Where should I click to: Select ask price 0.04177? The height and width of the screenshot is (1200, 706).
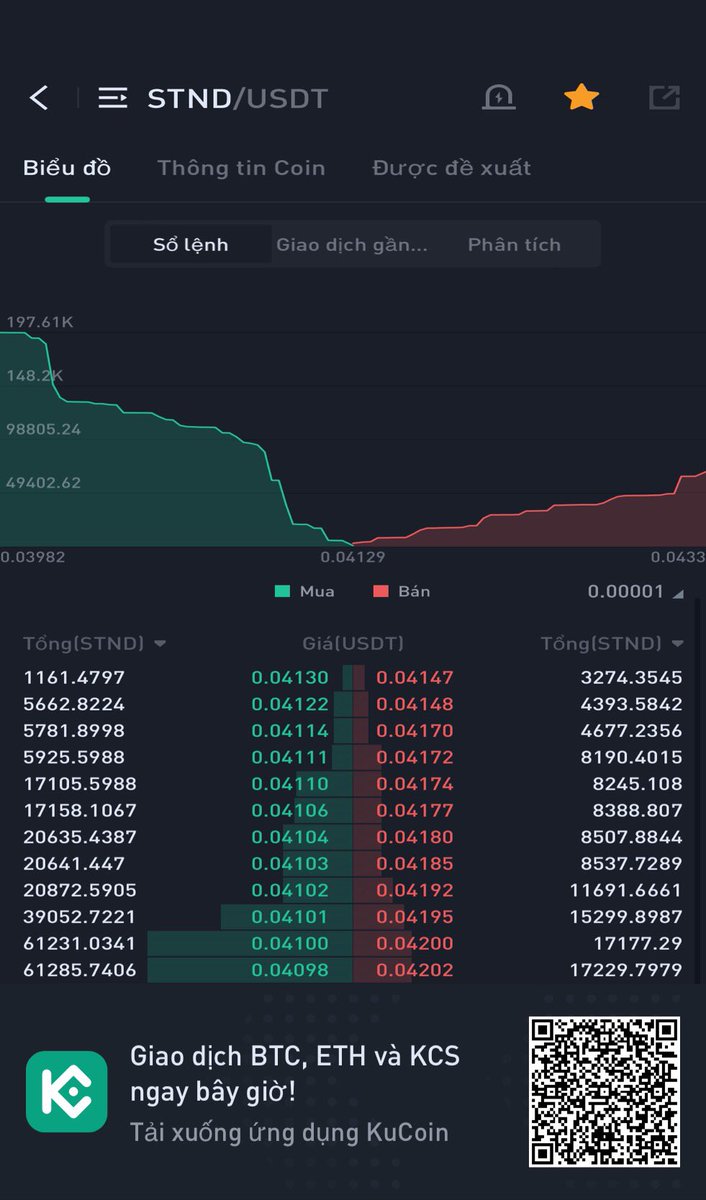tap(415, 810)
